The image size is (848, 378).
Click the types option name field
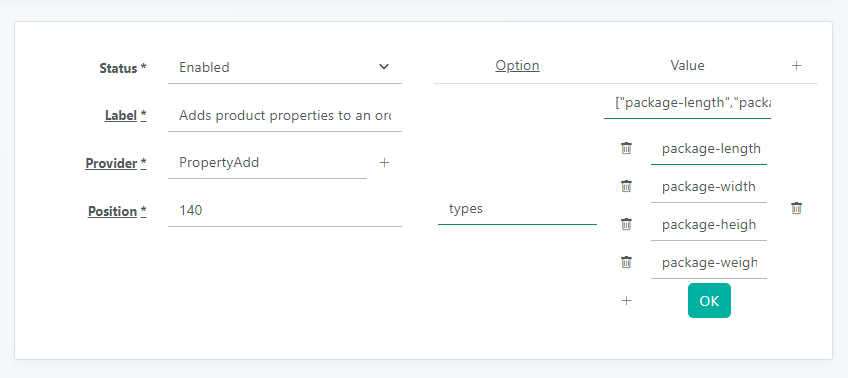coord(517,209)
